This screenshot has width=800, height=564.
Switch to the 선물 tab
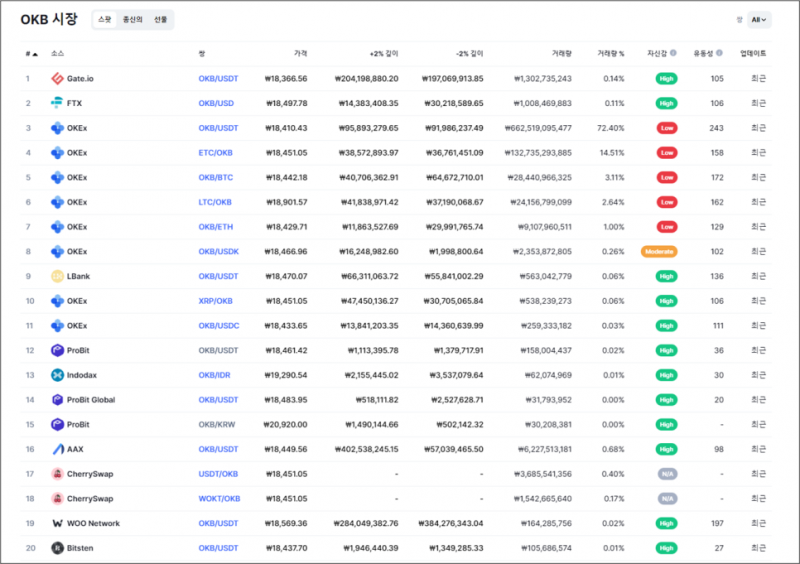pos(160,19)
